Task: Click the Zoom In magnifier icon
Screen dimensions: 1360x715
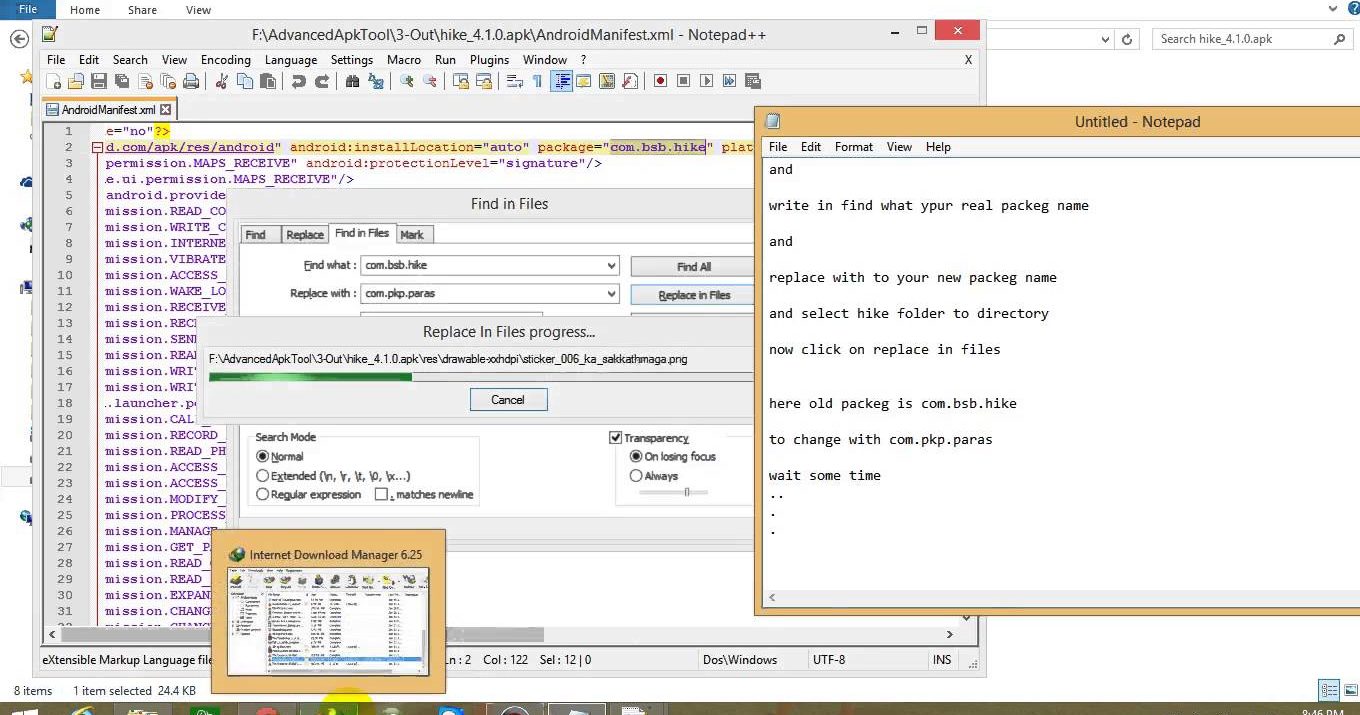Action: [407, 81]
